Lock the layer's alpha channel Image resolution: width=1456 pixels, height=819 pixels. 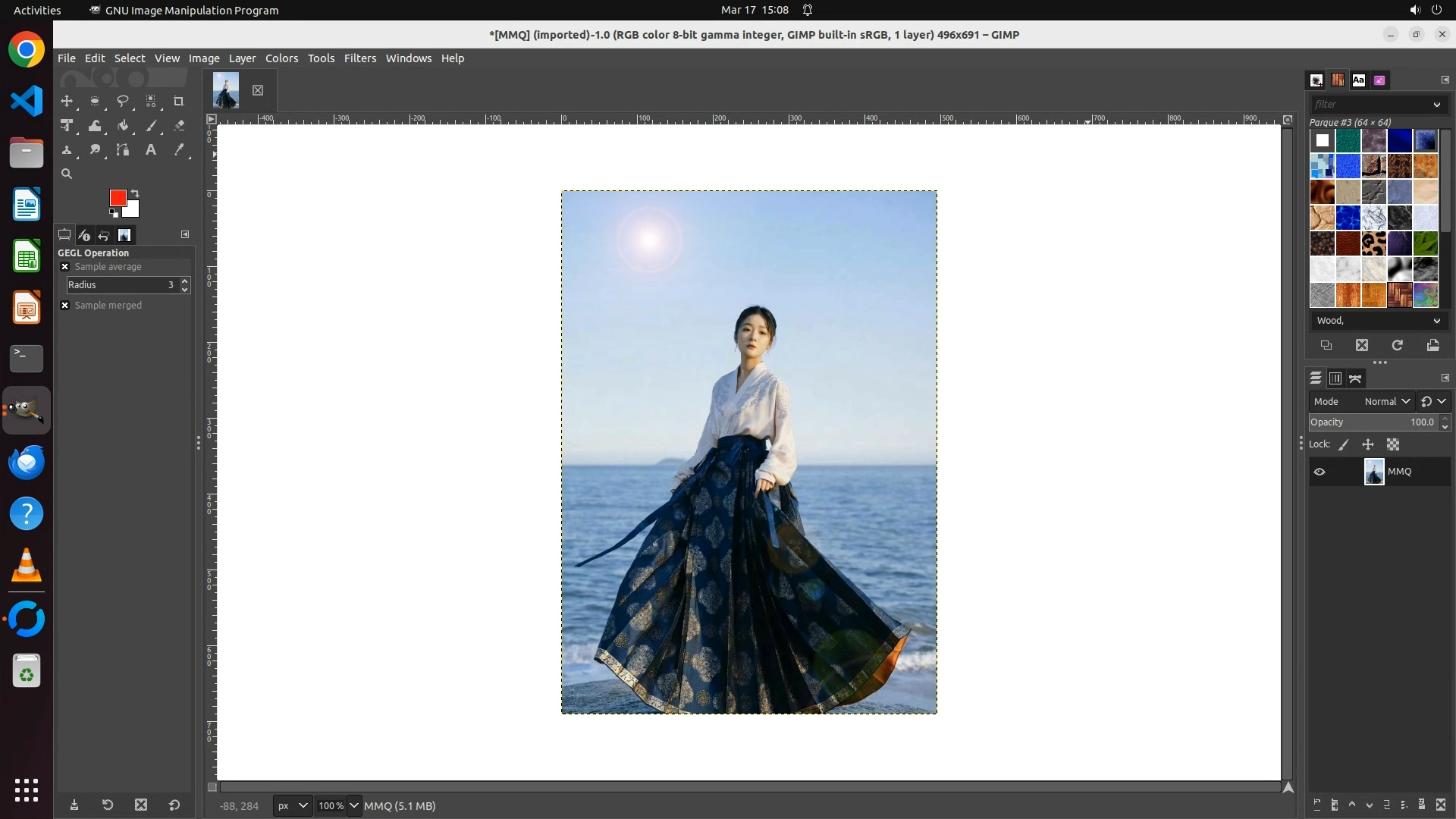(x=1393, y=445)
